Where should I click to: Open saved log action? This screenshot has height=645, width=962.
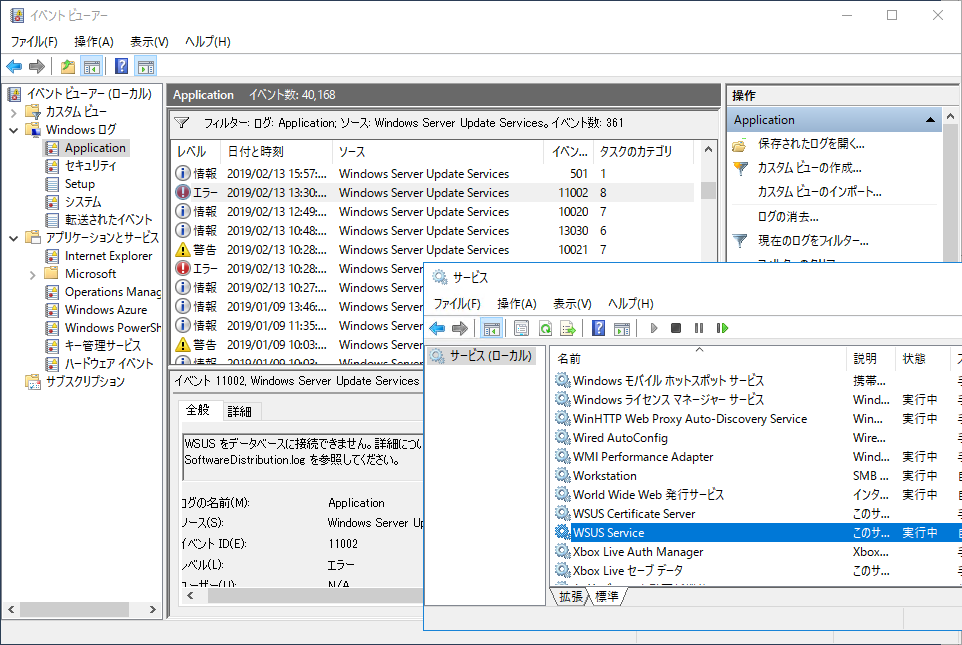[811, 144]
